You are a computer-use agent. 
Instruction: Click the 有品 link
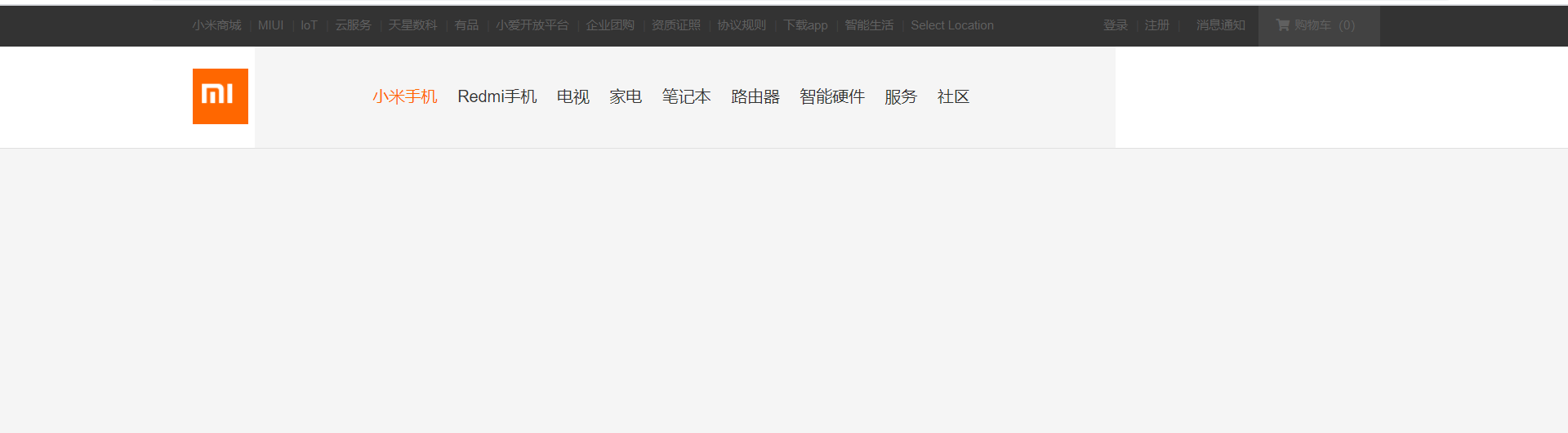pyautogui.click(x=466, y=25)
